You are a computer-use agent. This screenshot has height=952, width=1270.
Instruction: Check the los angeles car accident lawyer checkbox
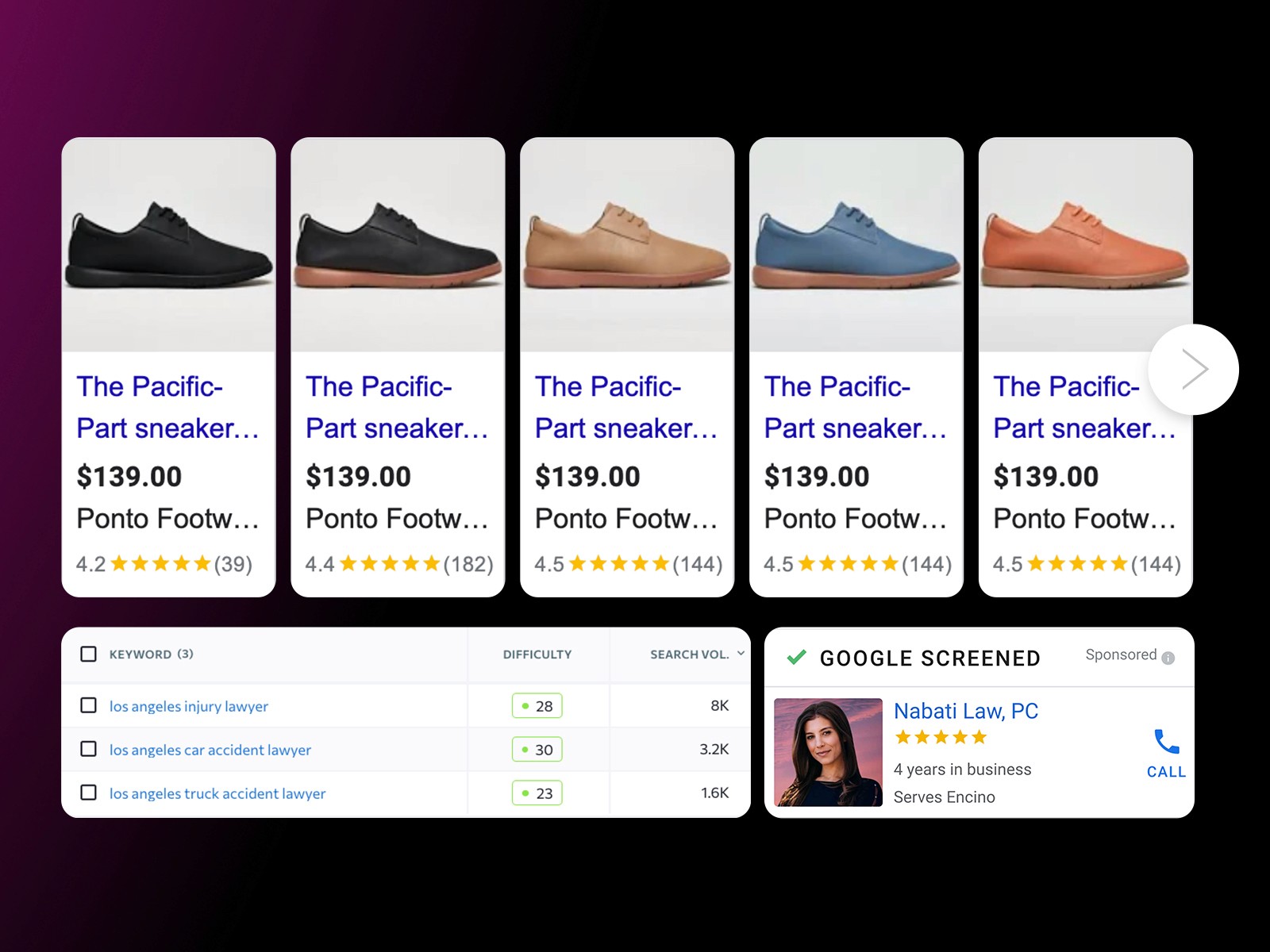(x=89, y=749)
